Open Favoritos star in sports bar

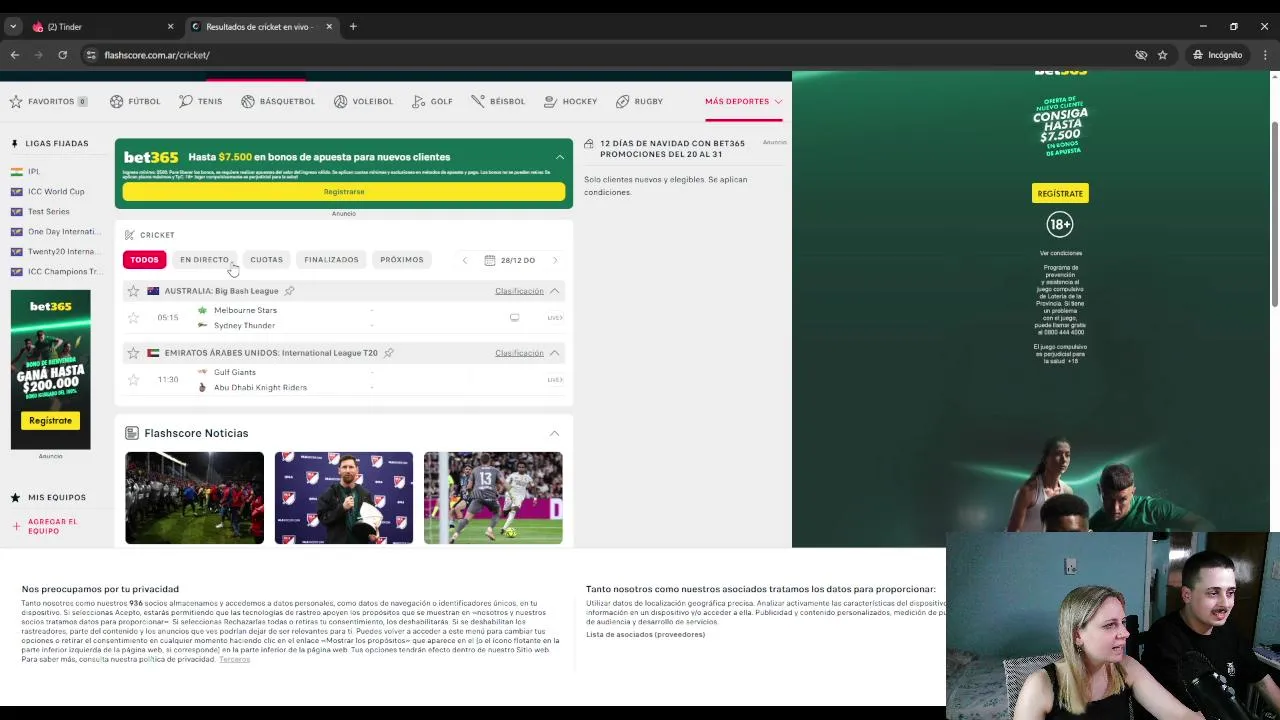pos(16,101)
